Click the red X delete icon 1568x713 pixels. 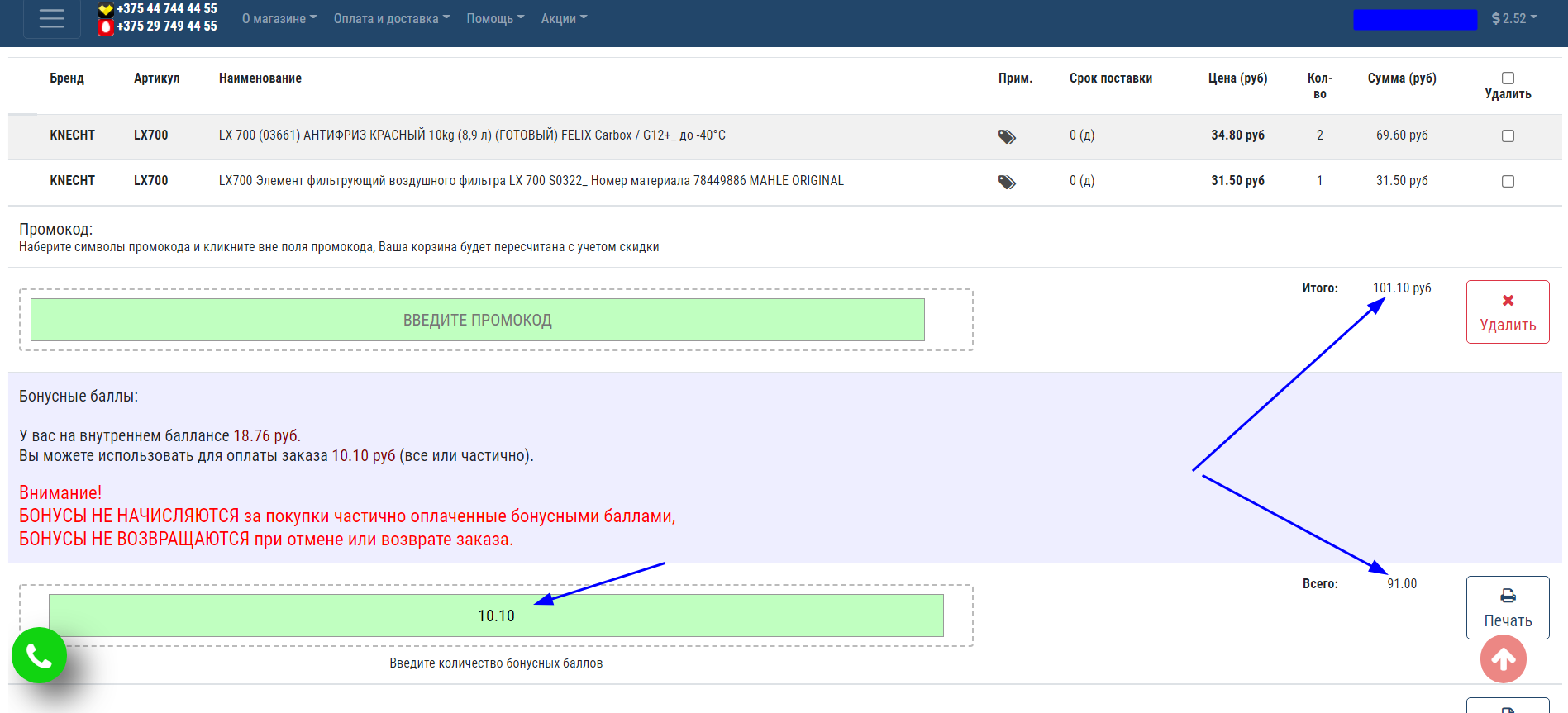coord(1508,301)
